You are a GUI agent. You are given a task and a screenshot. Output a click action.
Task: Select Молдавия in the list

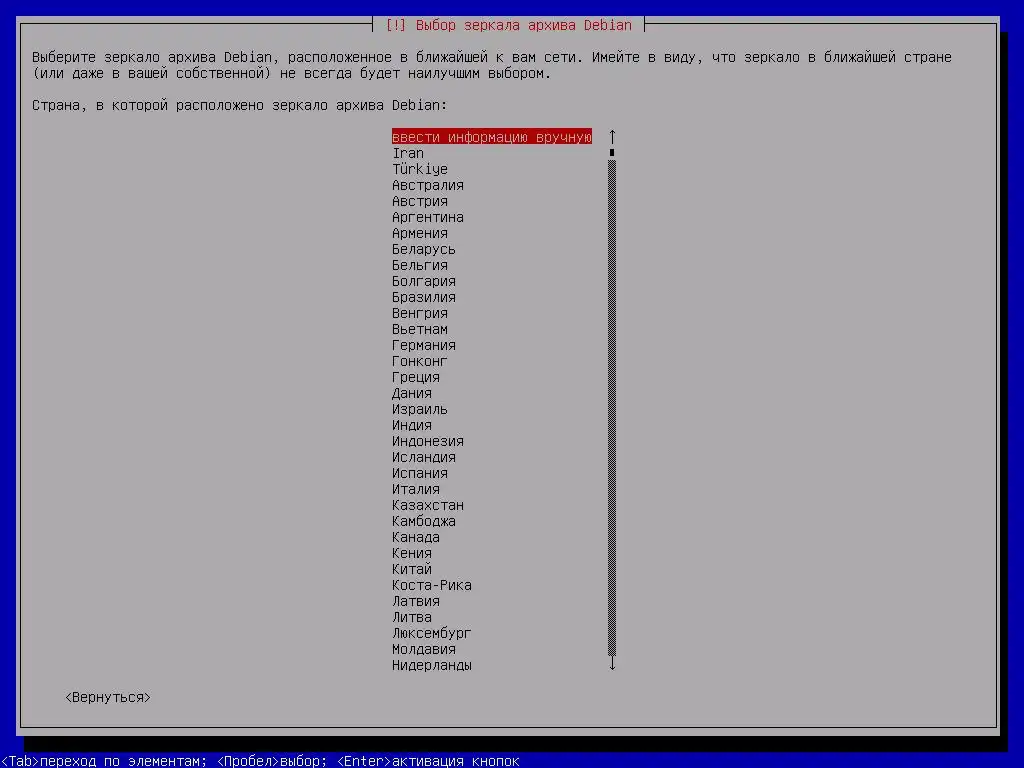point(424,649)
